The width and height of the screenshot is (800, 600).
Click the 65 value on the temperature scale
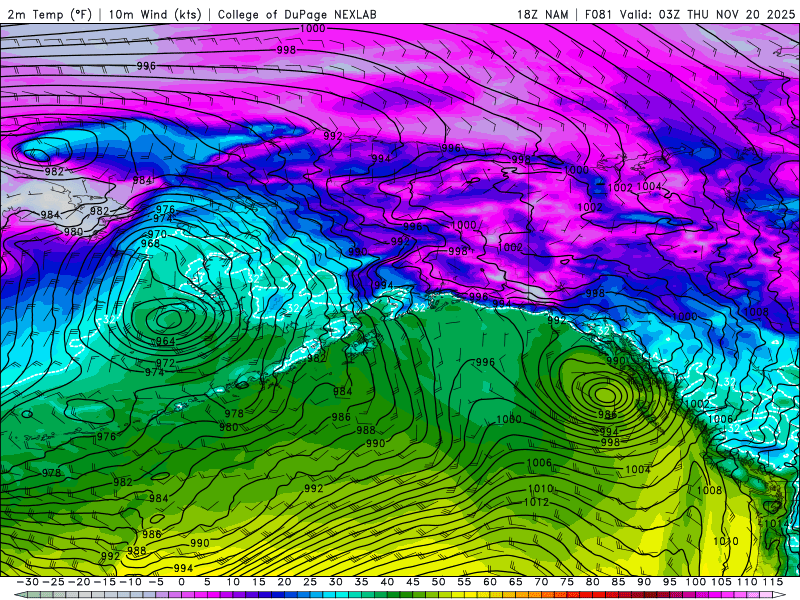[515, 582]
